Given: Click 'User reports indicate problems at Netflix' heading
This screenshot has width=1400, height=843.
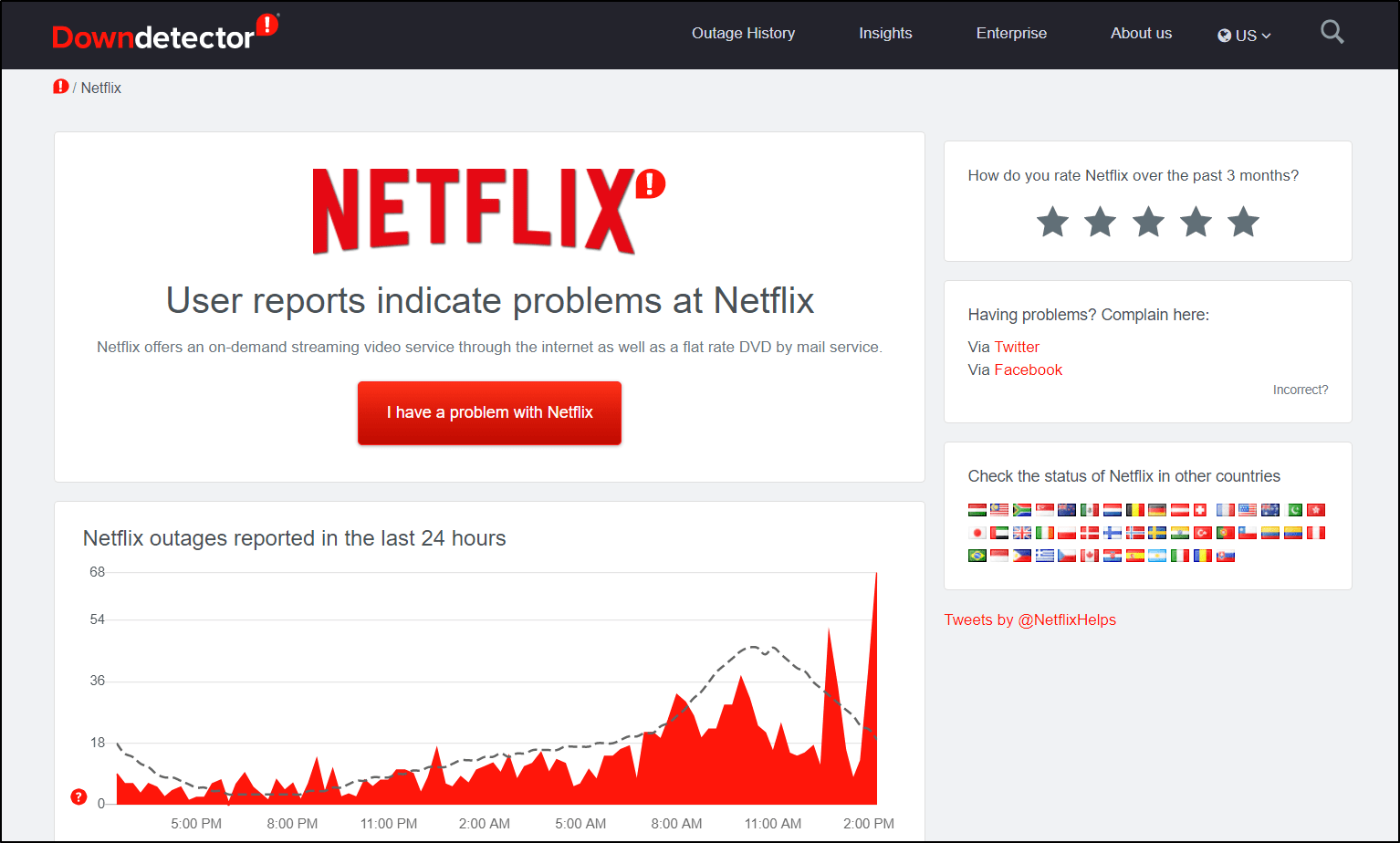Looking at the screenshot, I should (x=489, y=300).
